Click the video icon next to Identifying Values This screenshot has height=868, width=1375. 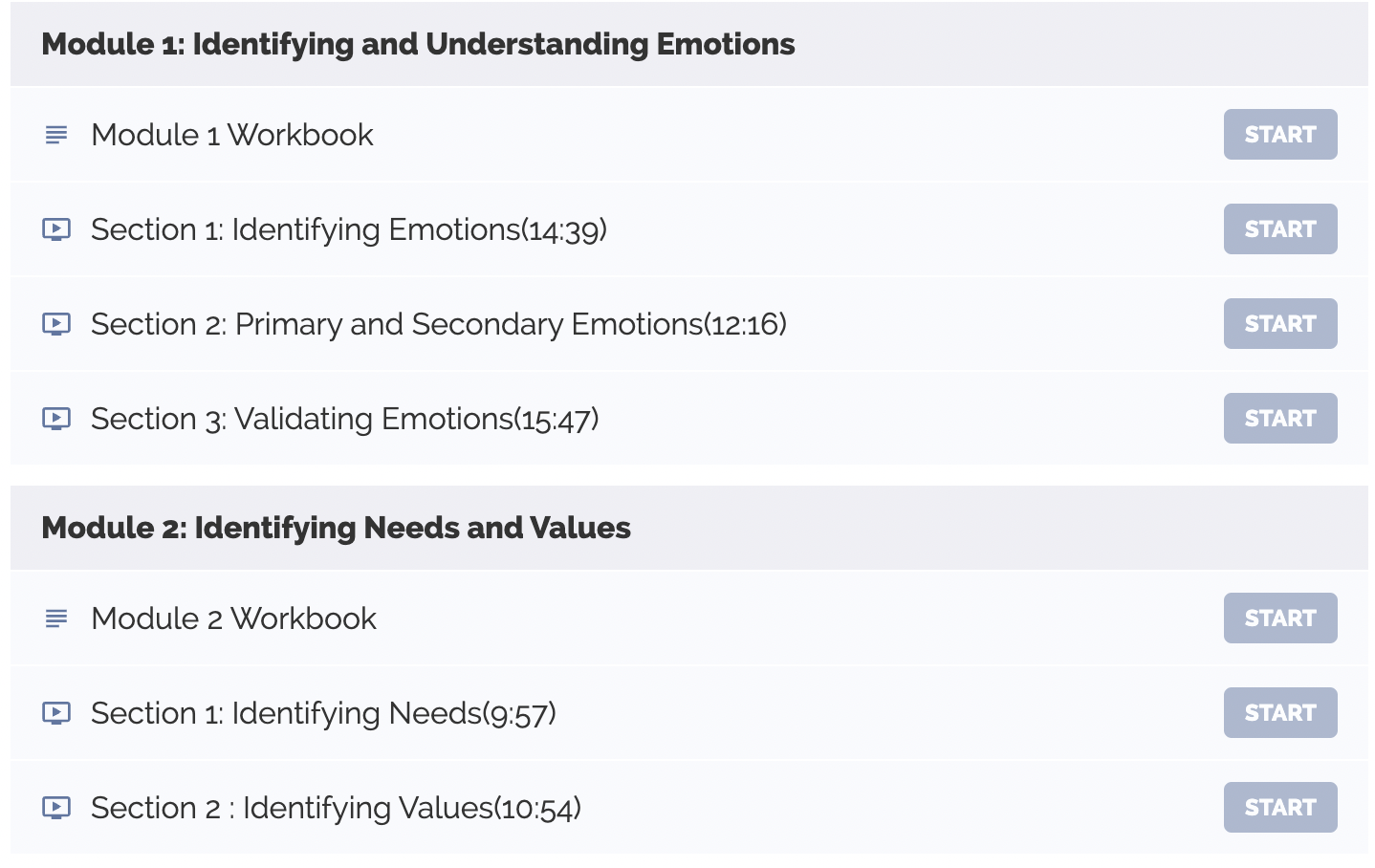click(56, 808)
